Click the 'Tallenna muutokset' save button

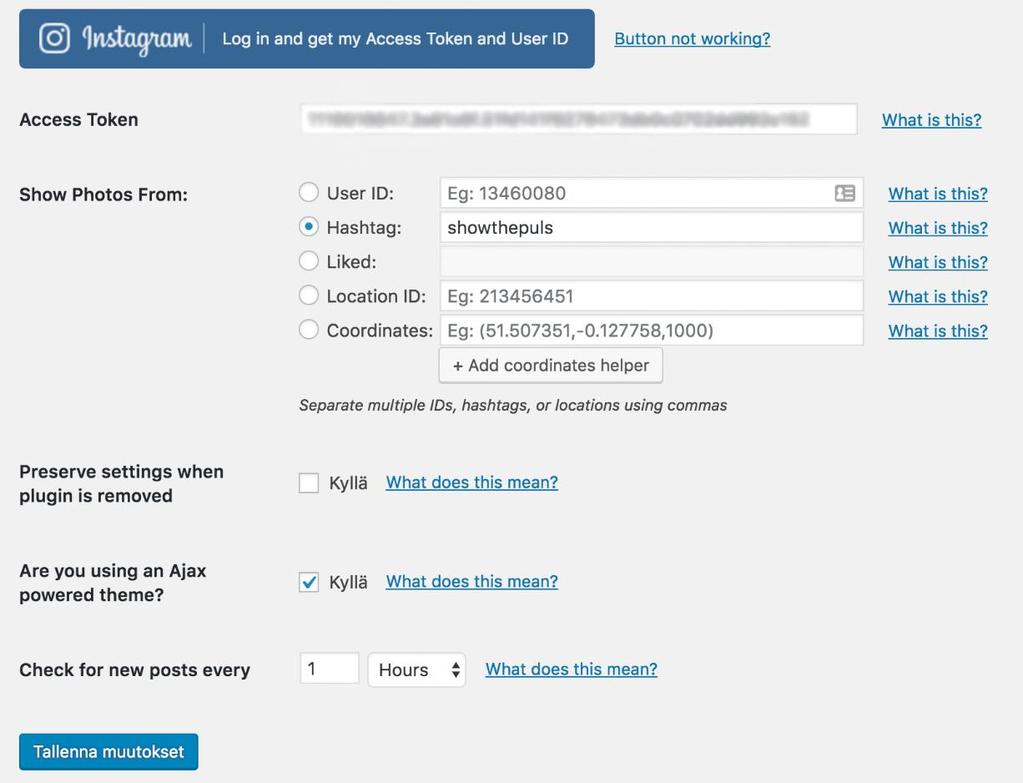[x=108, y=752]
